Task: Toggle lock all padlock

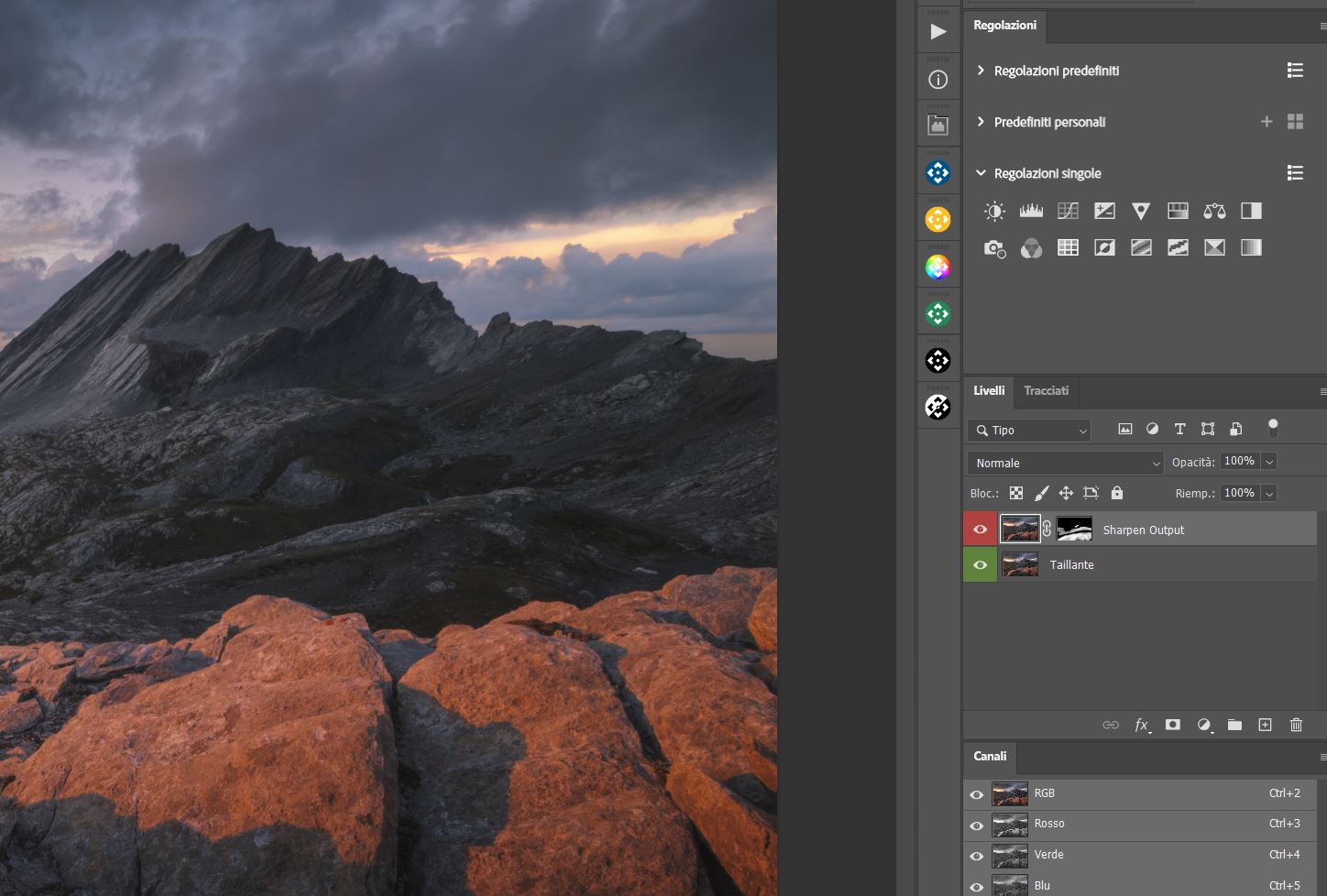Action: tap(1116, 493)
